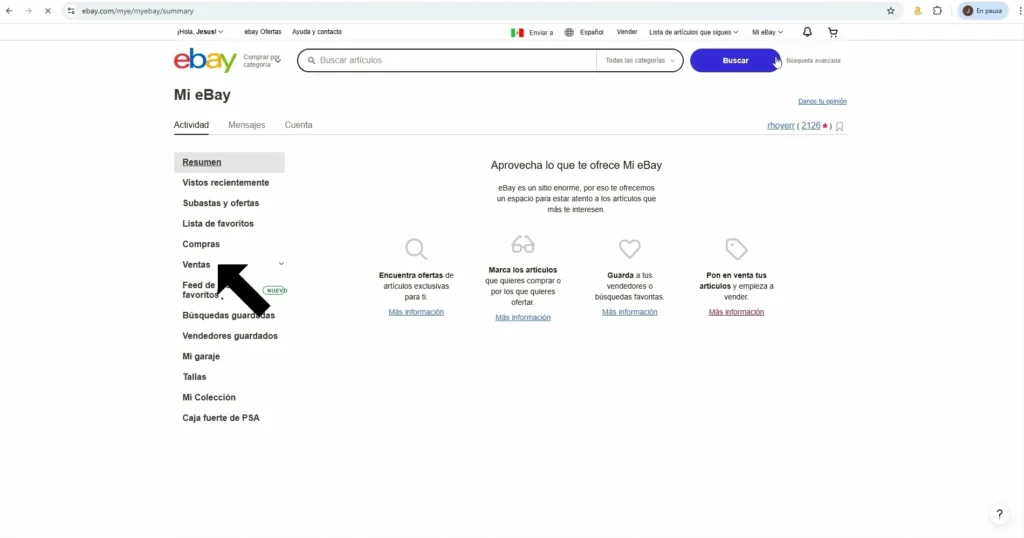
Task: Expand the Ventas chevron in sidebar
Action: pyautogui.click(x=281, y=264)
